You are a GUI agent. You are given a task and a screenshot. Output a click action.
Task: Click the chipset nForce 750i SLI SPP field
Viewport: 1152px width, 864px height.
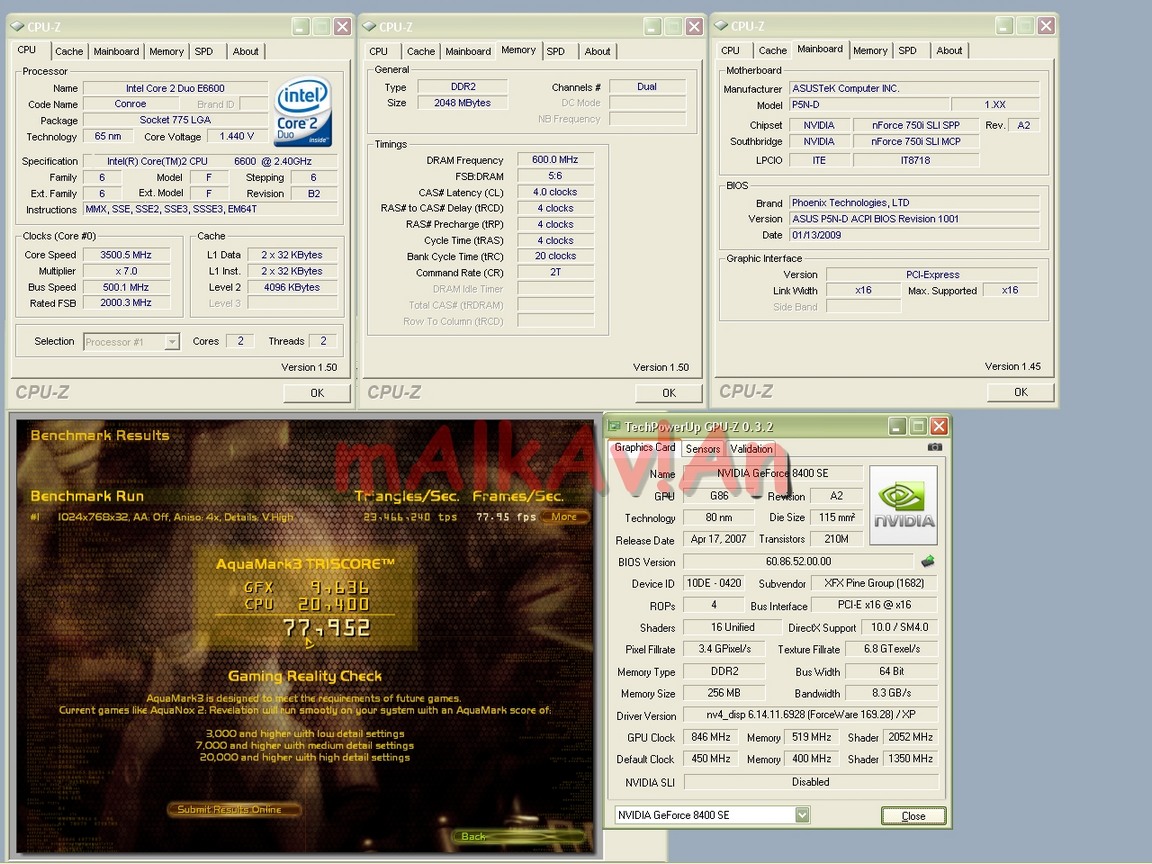coord(915,125)
